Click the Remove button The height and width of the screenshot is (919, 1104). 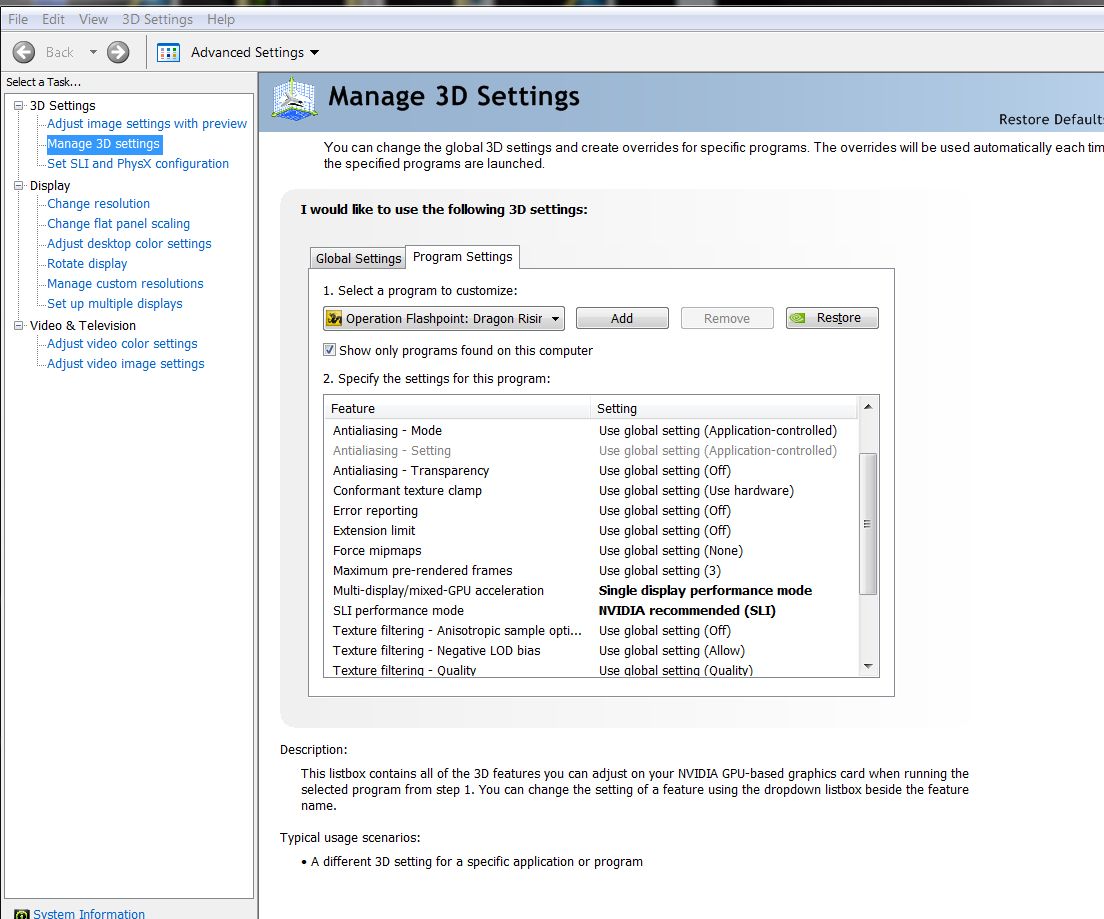point(727,318)
